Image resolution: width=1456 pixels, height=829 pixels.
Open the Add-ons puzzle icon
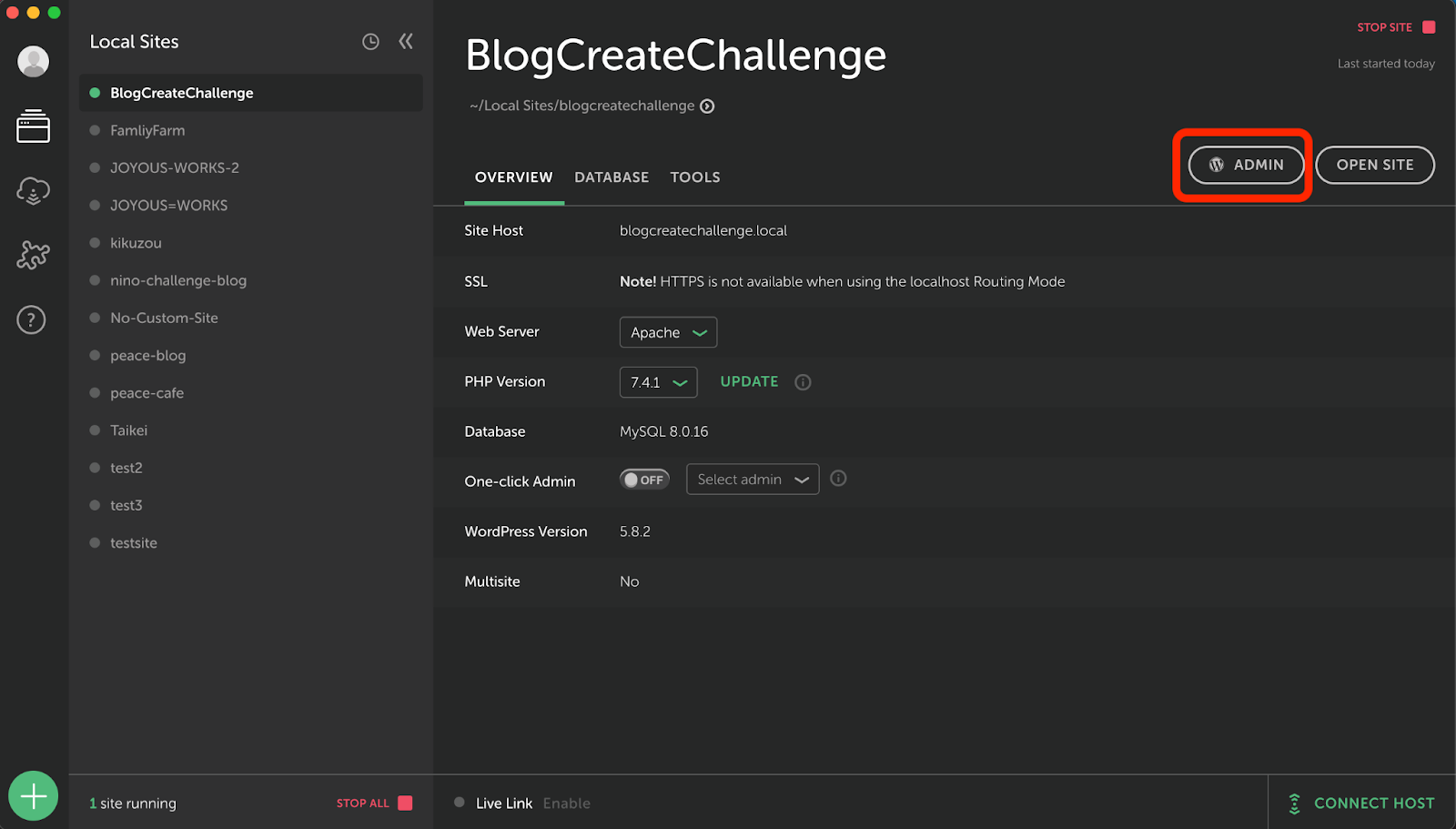(x=34, y=256)
